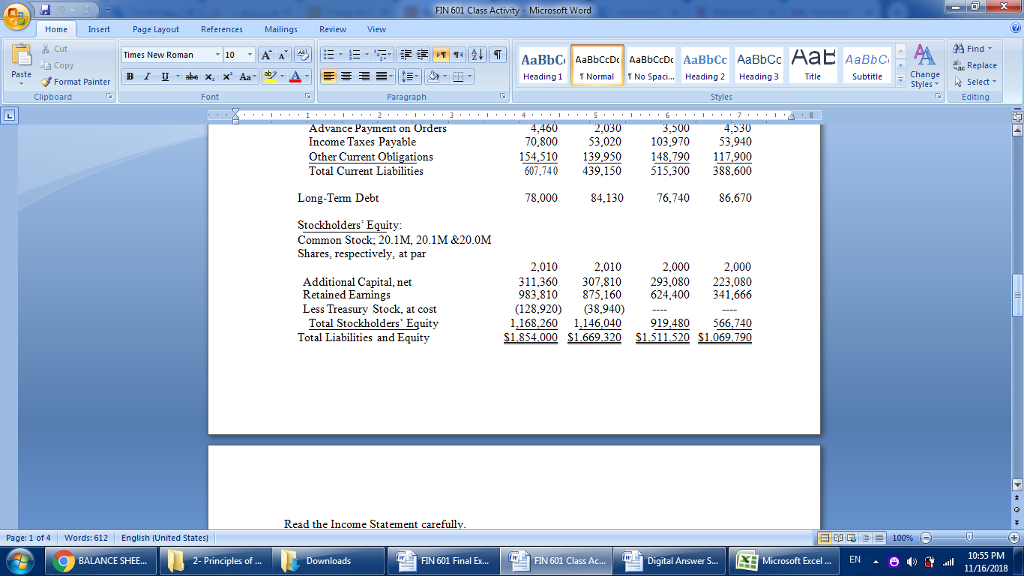Open the Font name dropdown

pyautogui.click(x=217, y=53)
